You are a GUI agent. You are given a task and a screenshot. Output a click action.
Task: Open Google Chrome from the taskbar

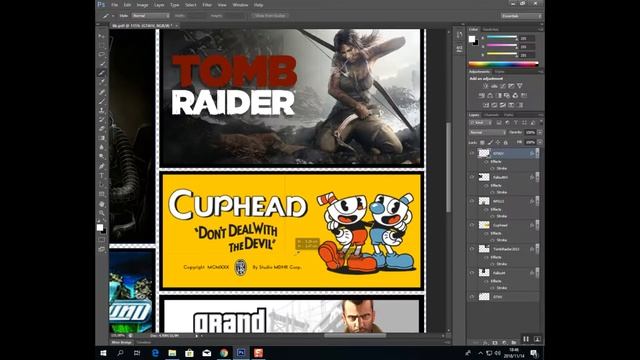coord(224,353)
